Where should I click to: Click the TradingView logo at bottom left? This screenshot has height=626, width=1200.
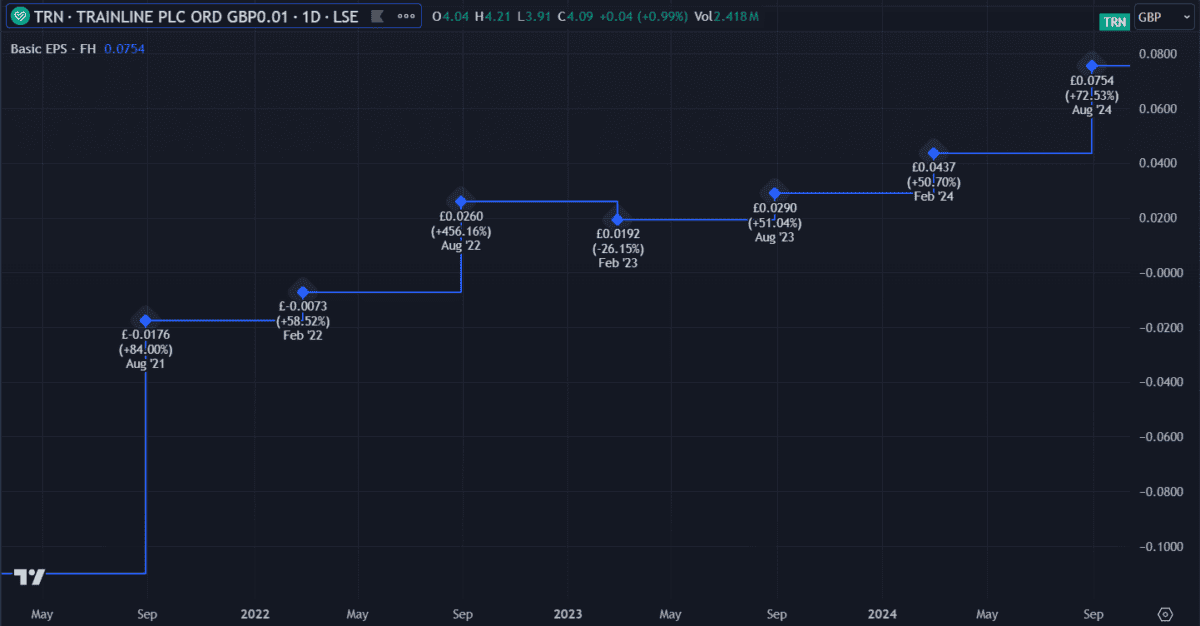30,576
